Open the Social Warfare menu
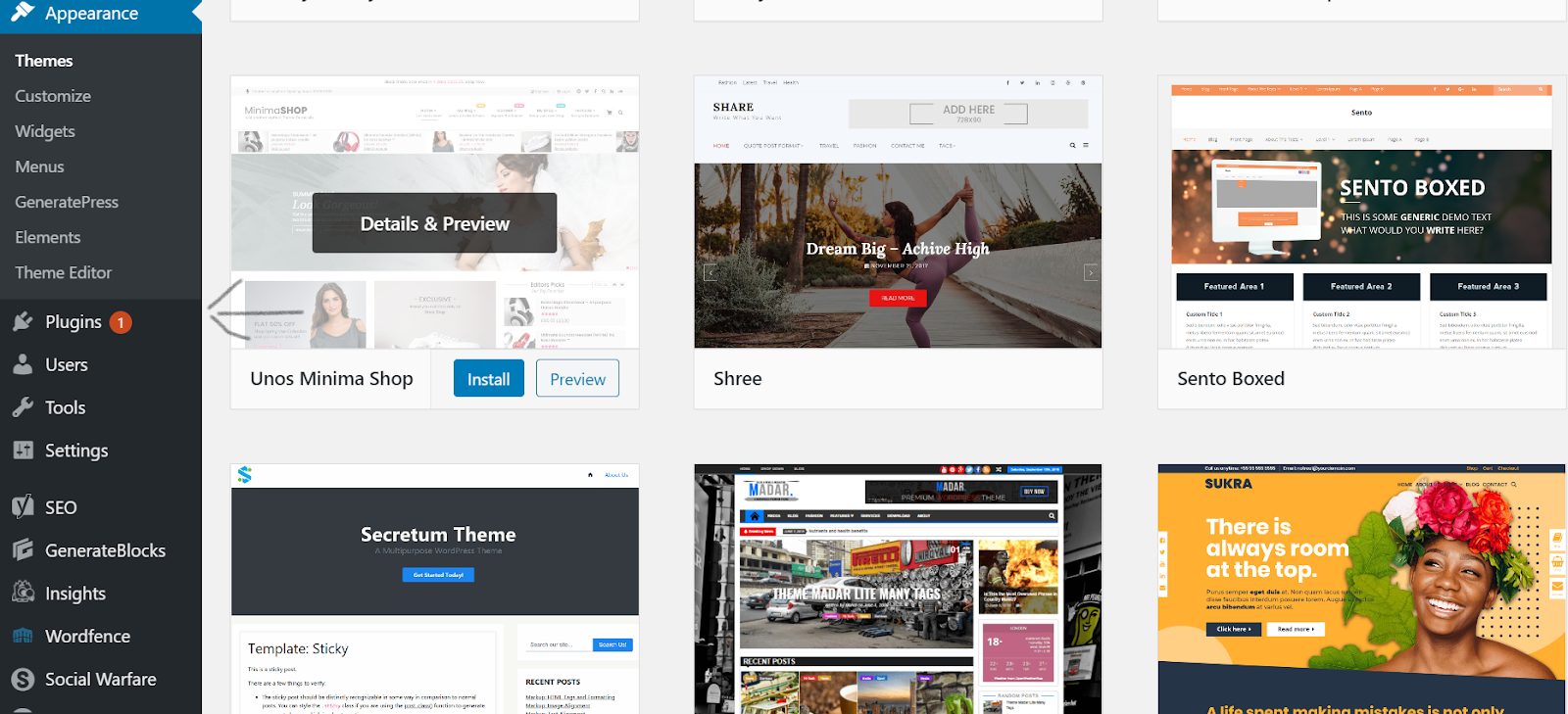The width and height of the screenshot is (1568, 714). click(101, 680)
